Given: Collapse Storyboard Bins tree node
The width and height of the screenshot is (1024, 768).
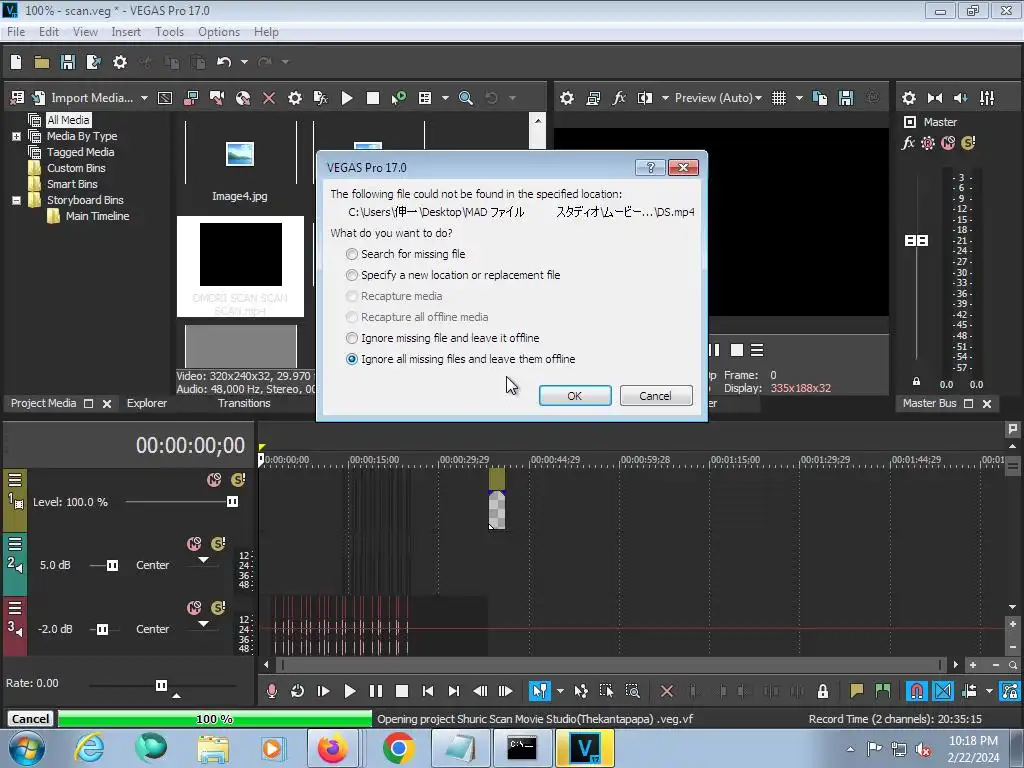Looking at the screenshot, I should (16, 200).
